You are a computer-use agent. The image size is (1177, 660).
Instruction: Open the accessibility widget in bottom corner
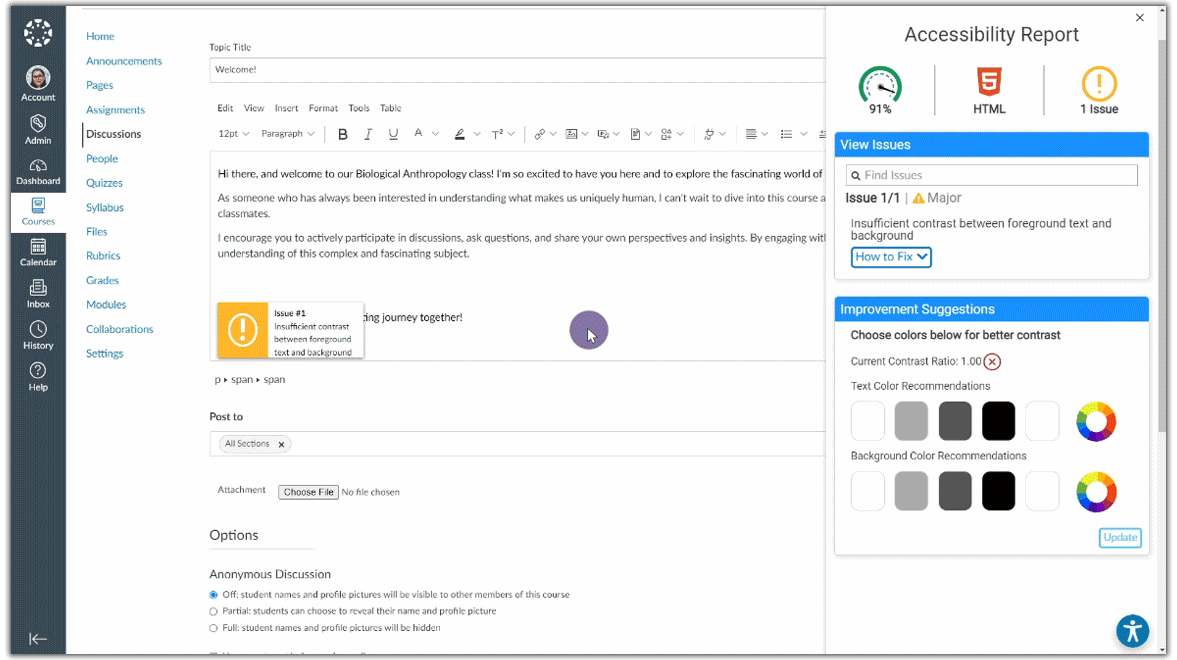point(1132,631)
